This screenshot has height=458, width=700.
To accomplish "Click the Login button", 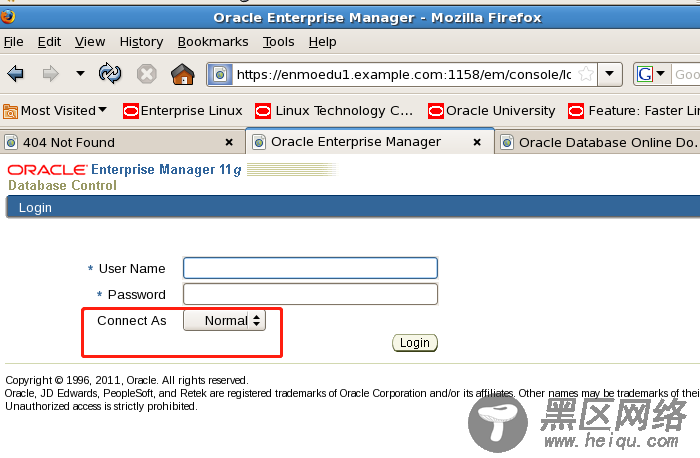I will tap(415, 343).
